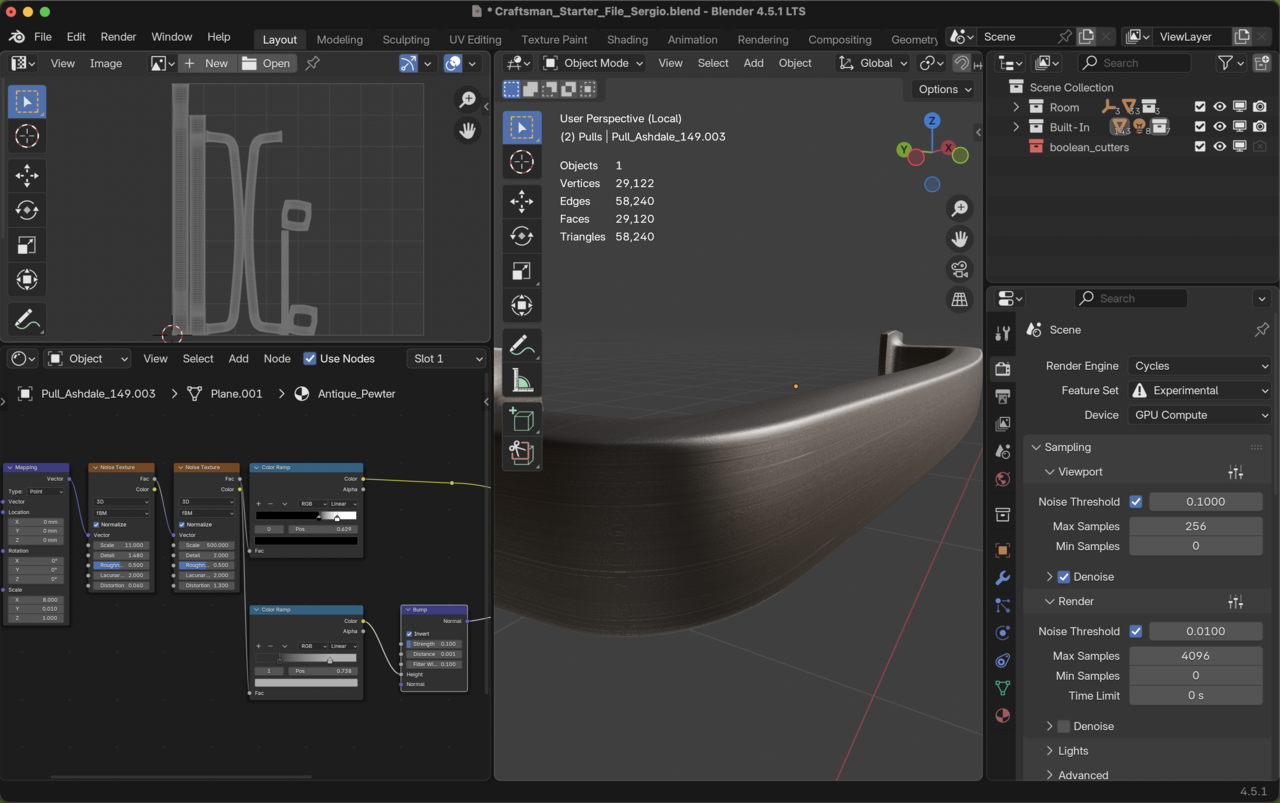Image resolution: width=1280 pixels, height=803 pixels.
Task: Select the Annotate tool in image editor
Action: [27, 320]
